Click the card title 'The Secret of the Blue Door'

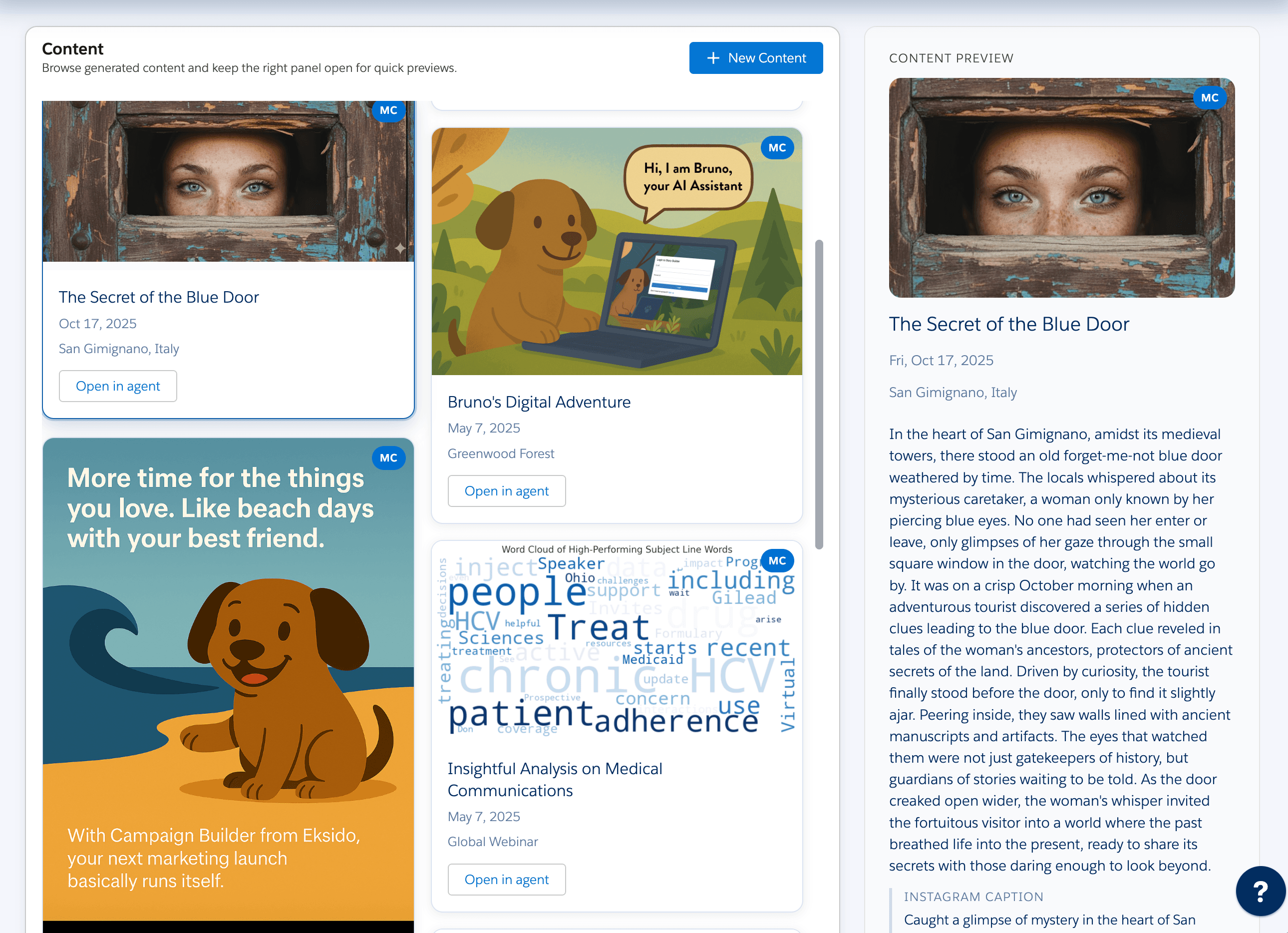coord(159,297)
